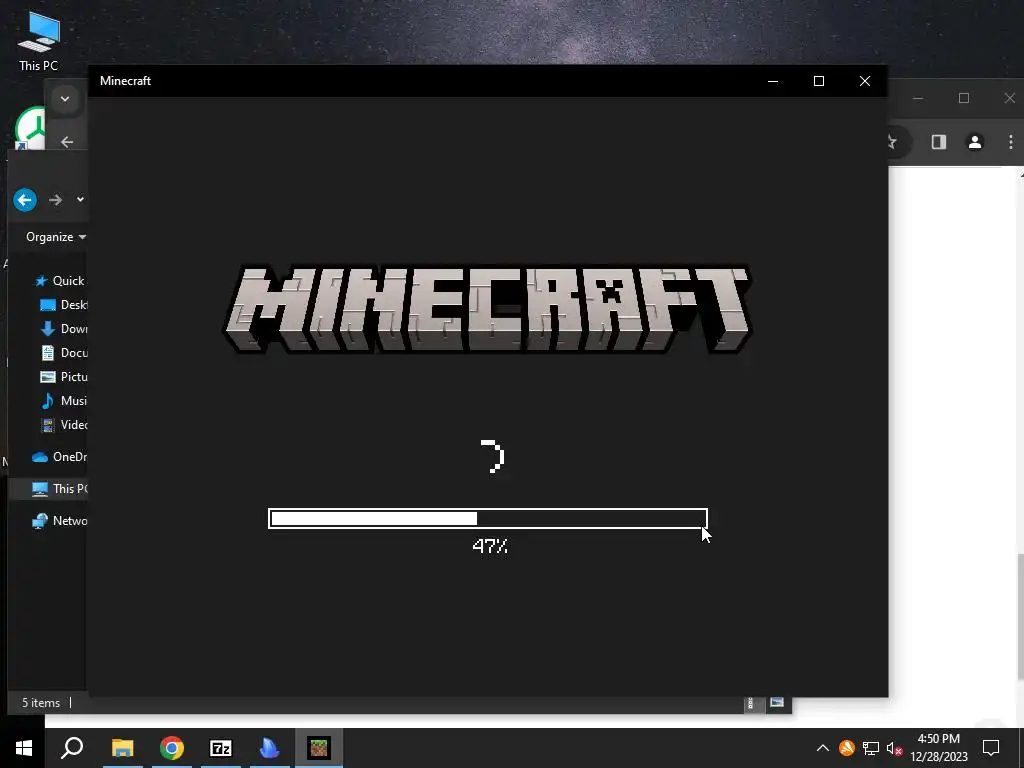The image size is (1024, 768).
Task: Bookmark page with Chrome star icon
Action: click(x=892, y=142)
